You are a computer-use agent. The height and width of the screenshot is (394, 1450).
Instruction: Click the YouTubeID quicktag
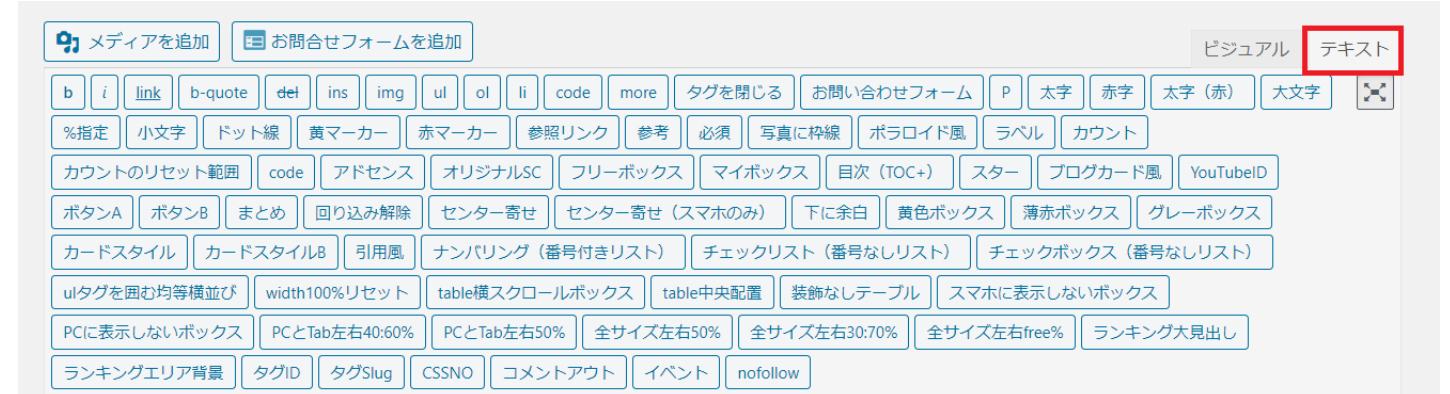point(1228,173)
